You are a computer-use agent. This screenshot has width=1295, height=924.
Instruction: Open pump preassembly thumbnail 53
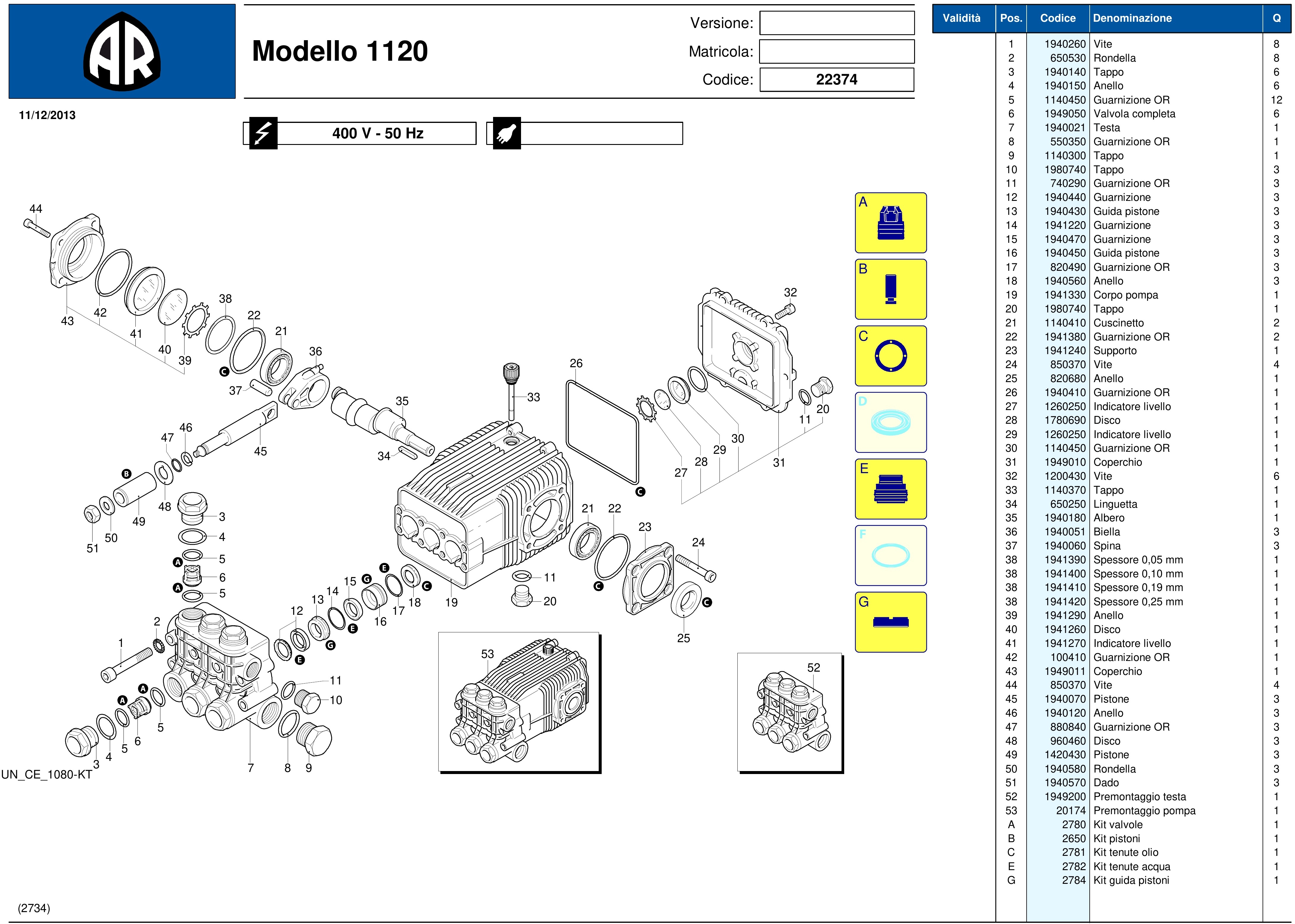(519, 701)
